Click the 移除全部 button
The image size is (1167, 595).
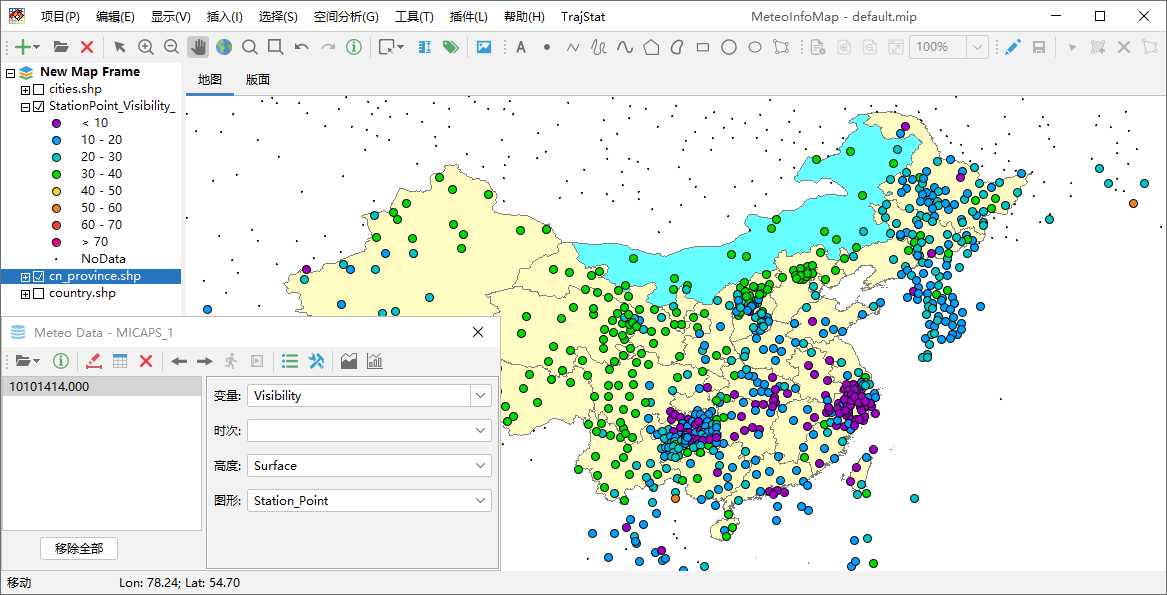click(x=79, y=549)
